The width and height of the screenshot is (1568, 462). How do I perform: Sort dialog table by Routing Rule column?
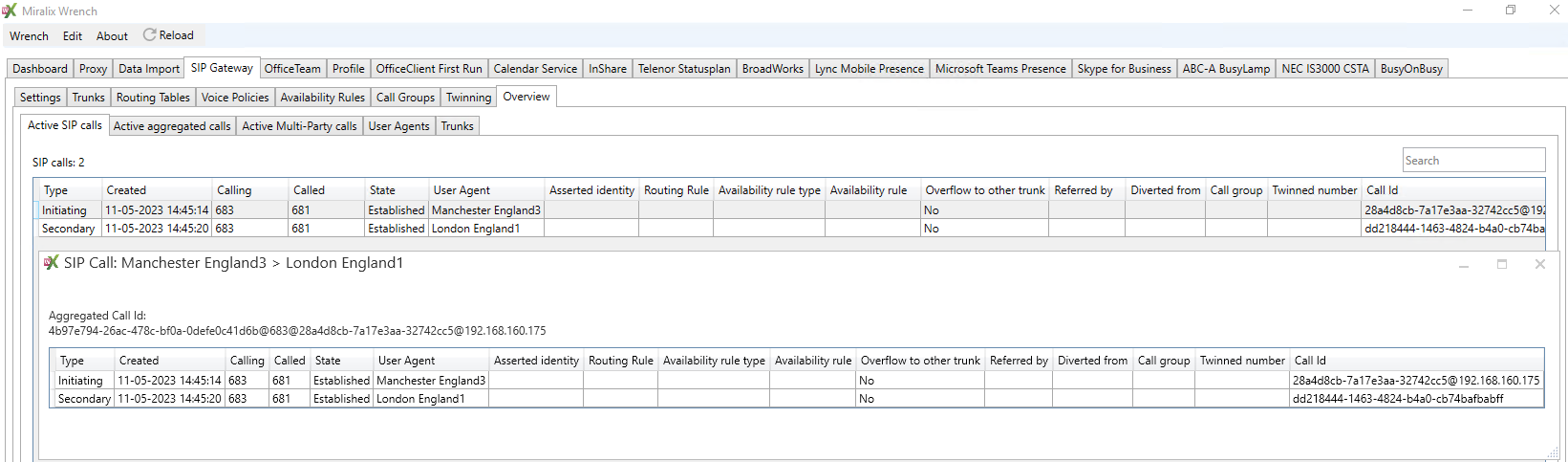pos(621,361)
